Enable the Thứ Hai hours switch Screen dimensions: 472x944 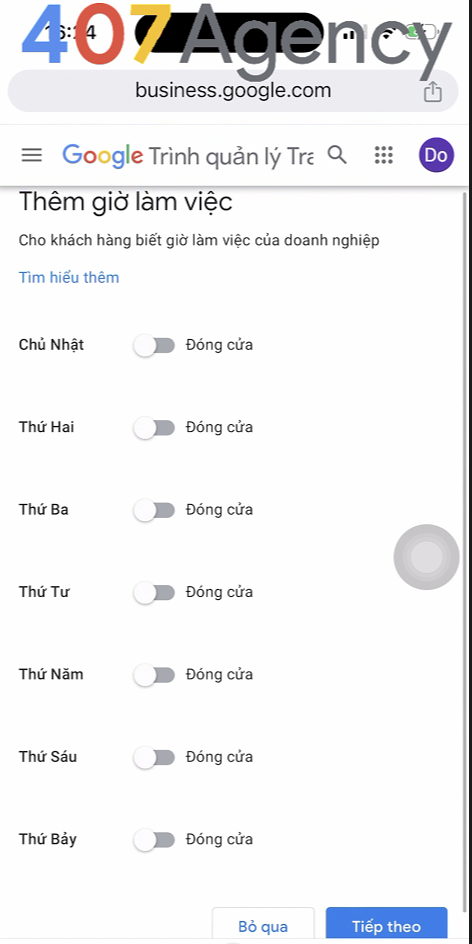pos(154,428)
